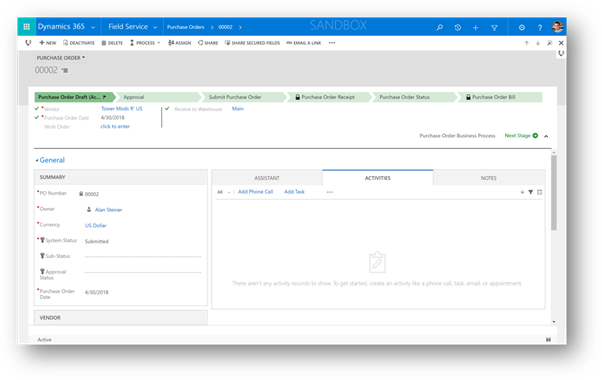The image size is (602, 380).
Task: Click Add Phone Call link
Action: 255,192
